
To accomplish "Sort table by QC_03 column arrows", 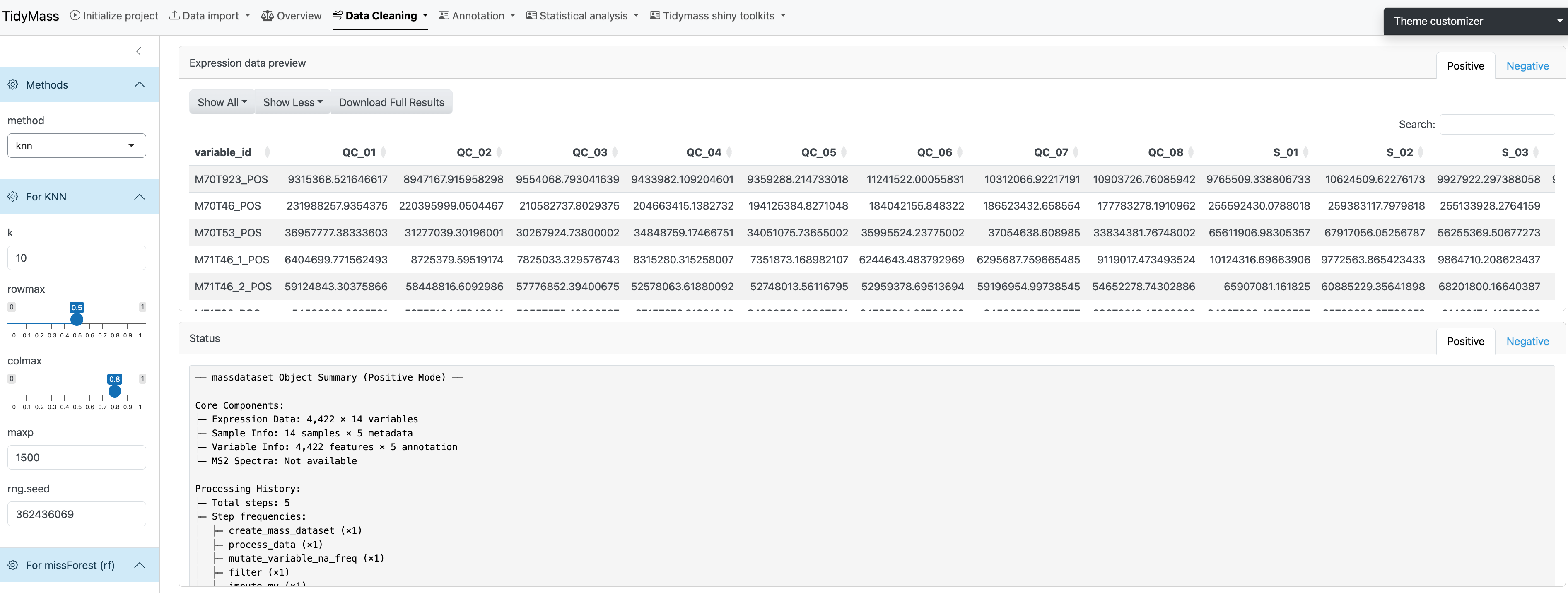I will [615, 152].
